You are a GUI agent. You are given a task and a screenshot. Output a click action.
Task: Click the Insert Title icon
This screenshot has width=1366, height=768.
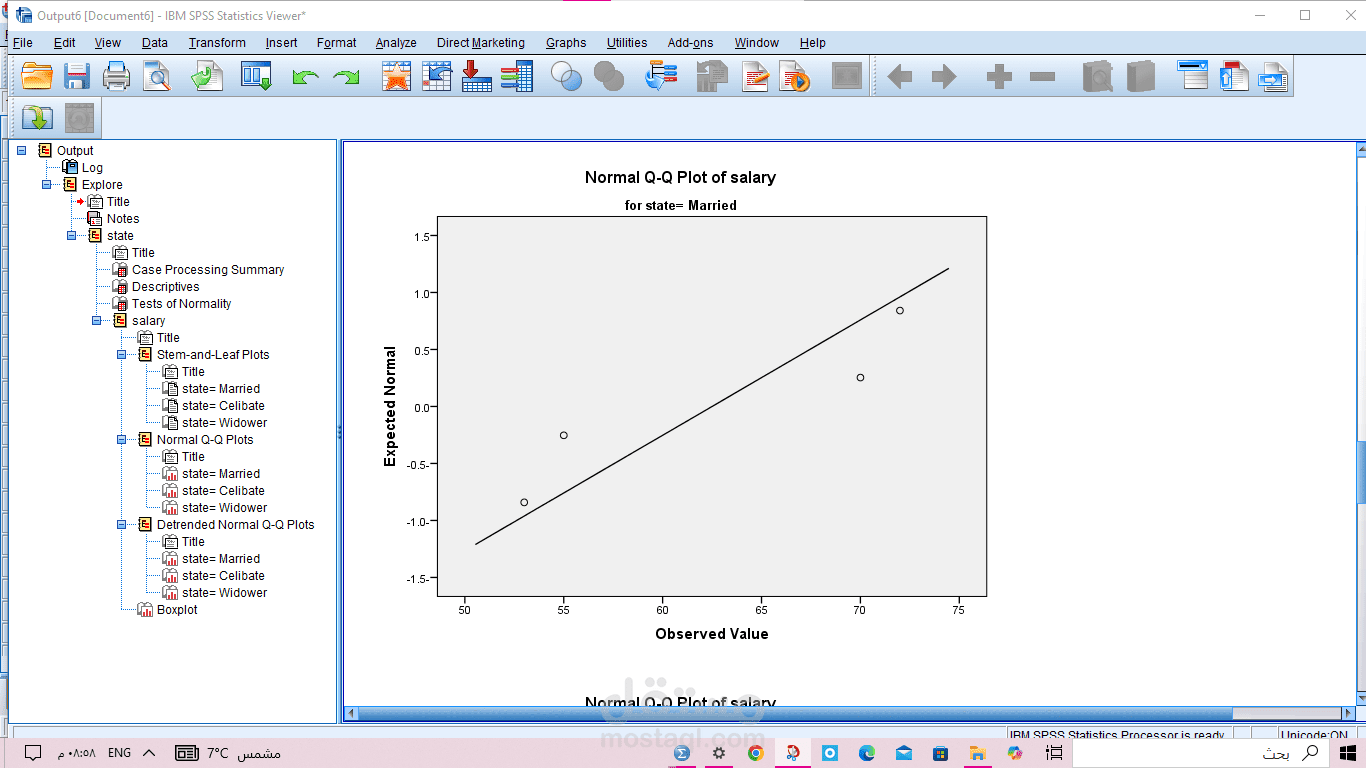(1234, 76)
